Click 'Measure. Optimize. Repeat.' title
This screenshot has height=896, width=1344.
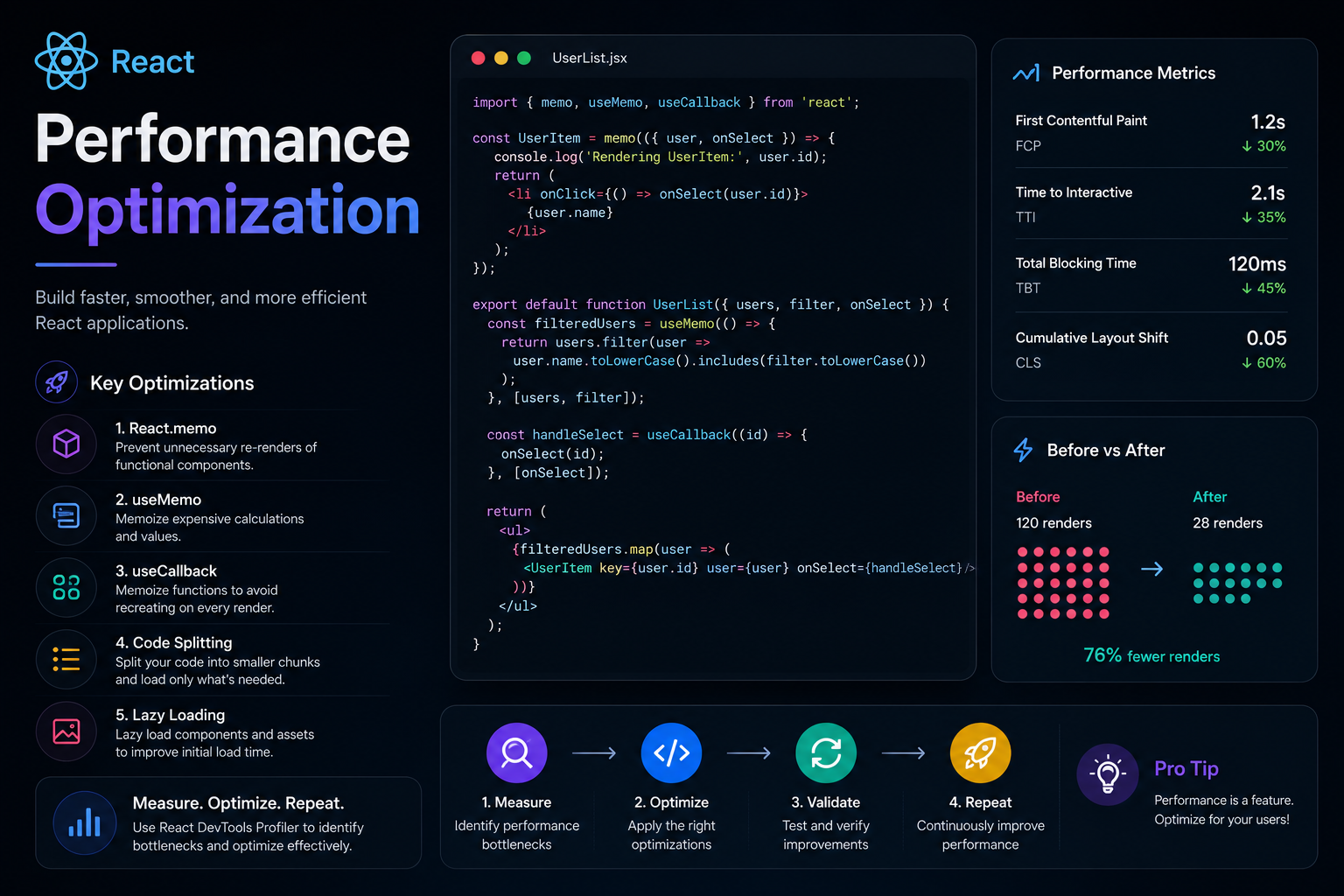[x=238, y=803]
